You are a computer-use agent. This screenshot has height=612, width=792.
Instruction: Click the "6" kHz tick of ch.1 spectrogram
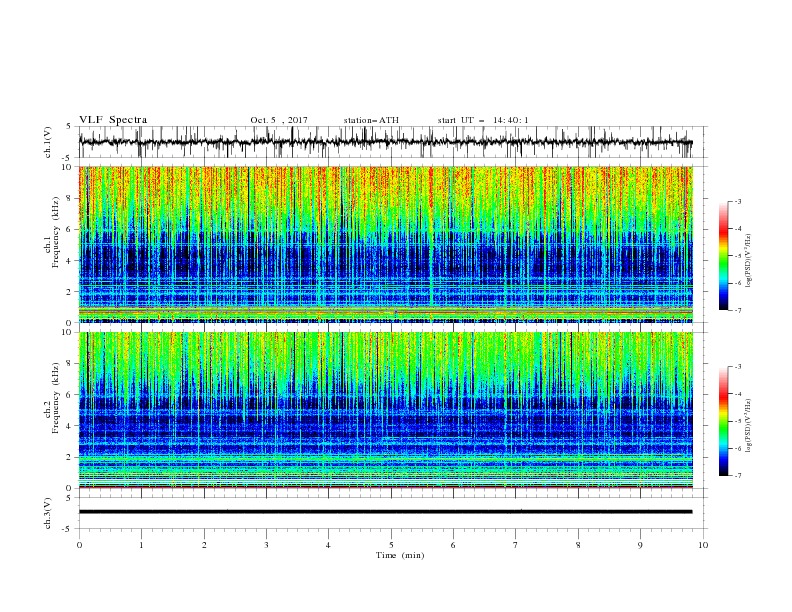pyautogui.click(x=70, y=229)
